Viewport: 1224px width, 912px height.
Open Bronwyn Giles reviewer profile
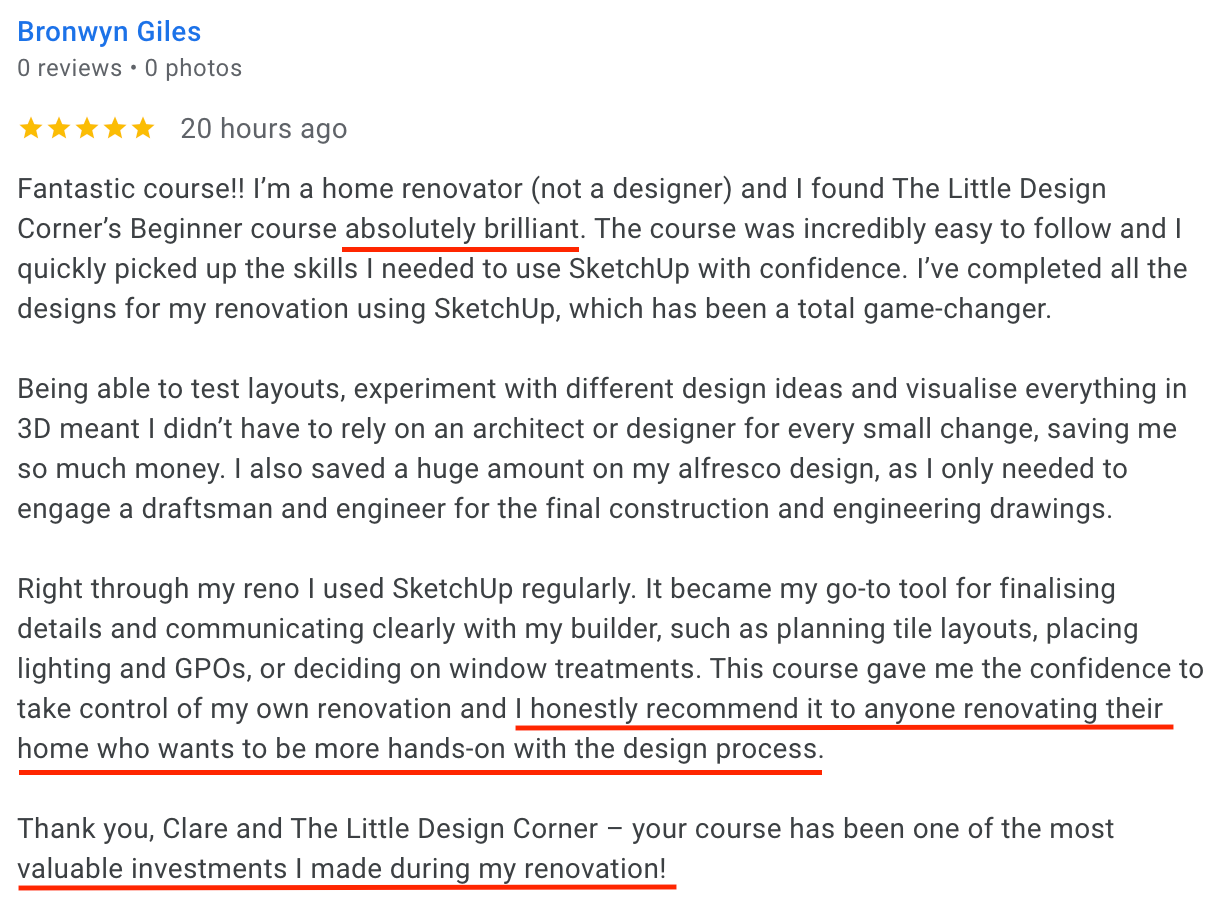[x=109, y=32]
